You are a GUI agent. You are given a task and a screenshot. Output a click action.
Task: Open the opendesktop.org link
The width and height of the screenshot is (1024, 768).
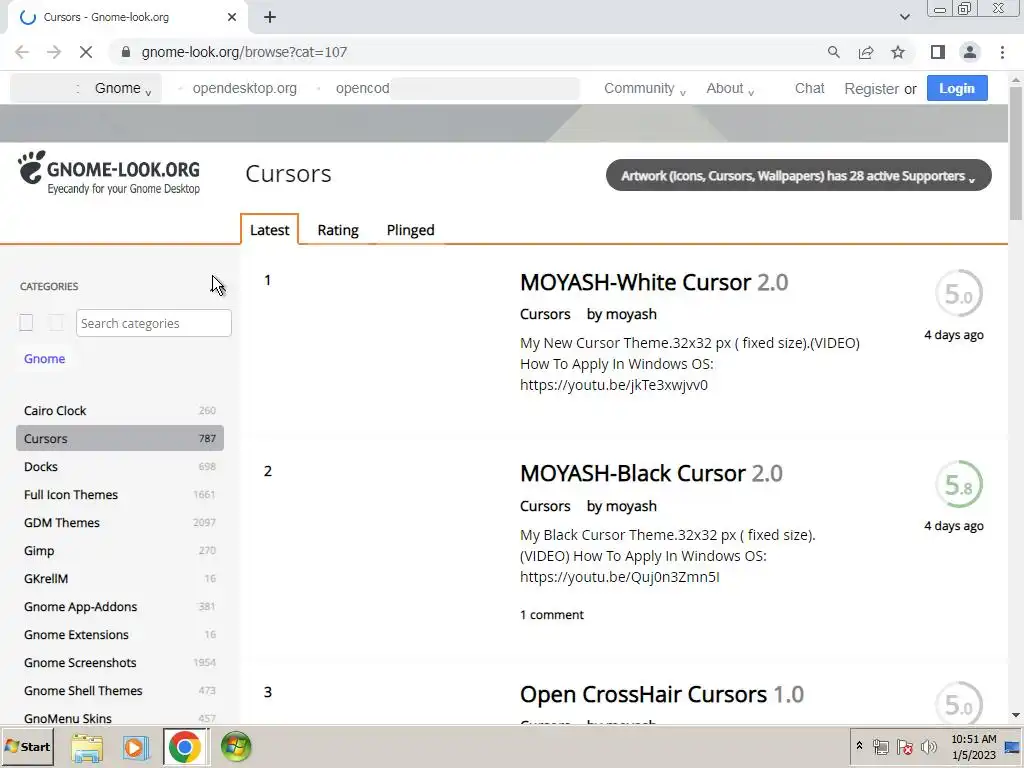click(x=244, y=88)
